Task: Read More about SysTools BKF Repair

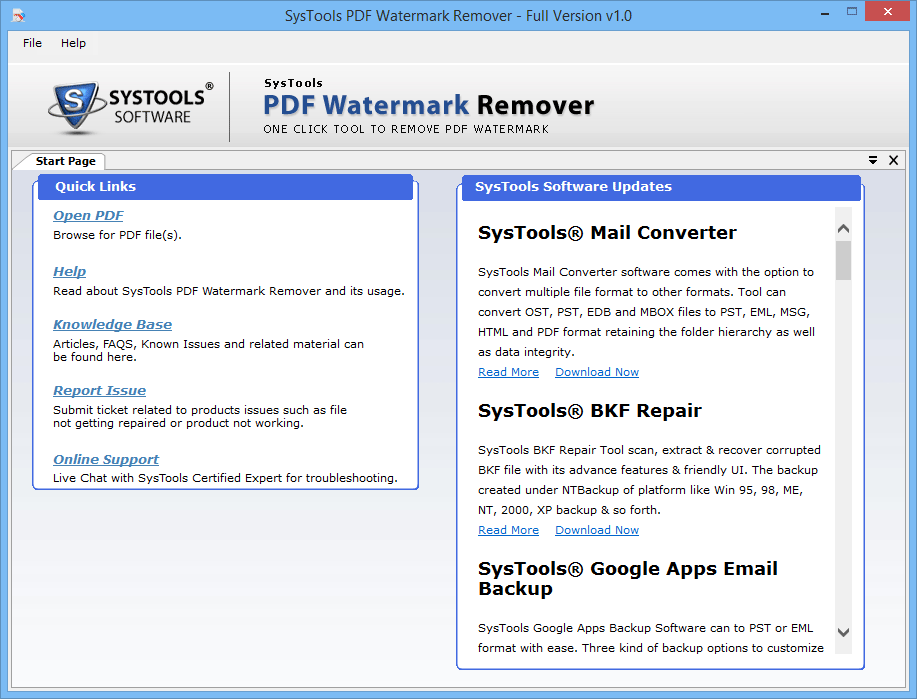Action: click(508, 529)
